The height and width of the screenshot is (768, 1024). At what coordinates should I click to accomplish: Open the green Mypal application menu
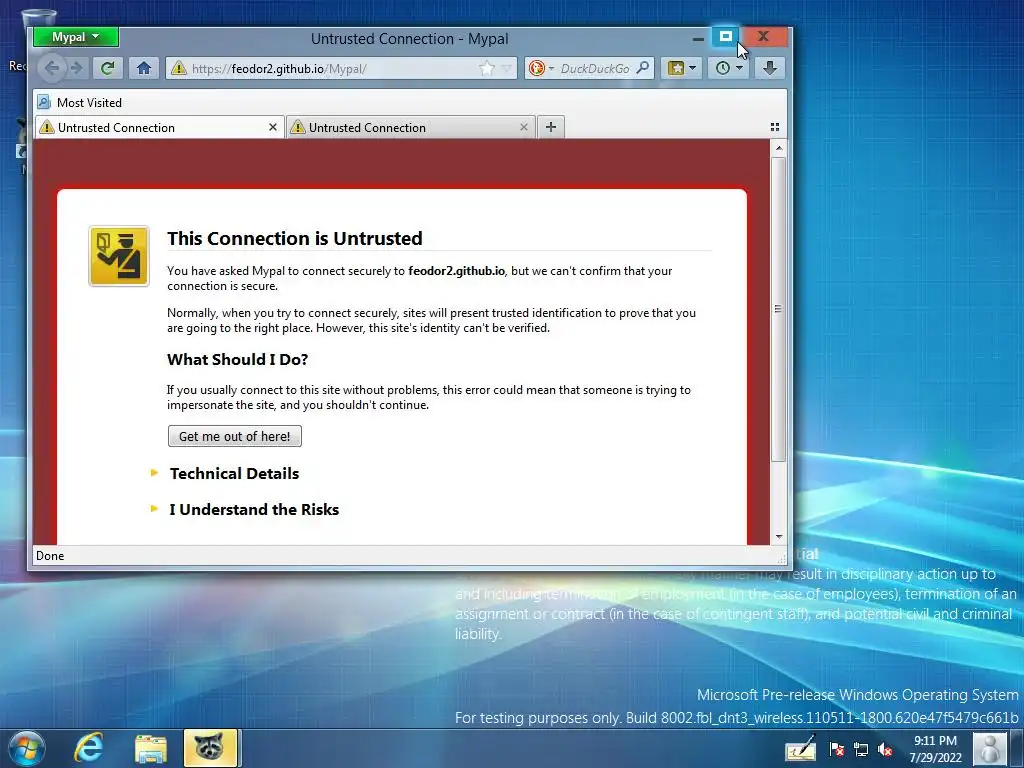click(76, 37)
